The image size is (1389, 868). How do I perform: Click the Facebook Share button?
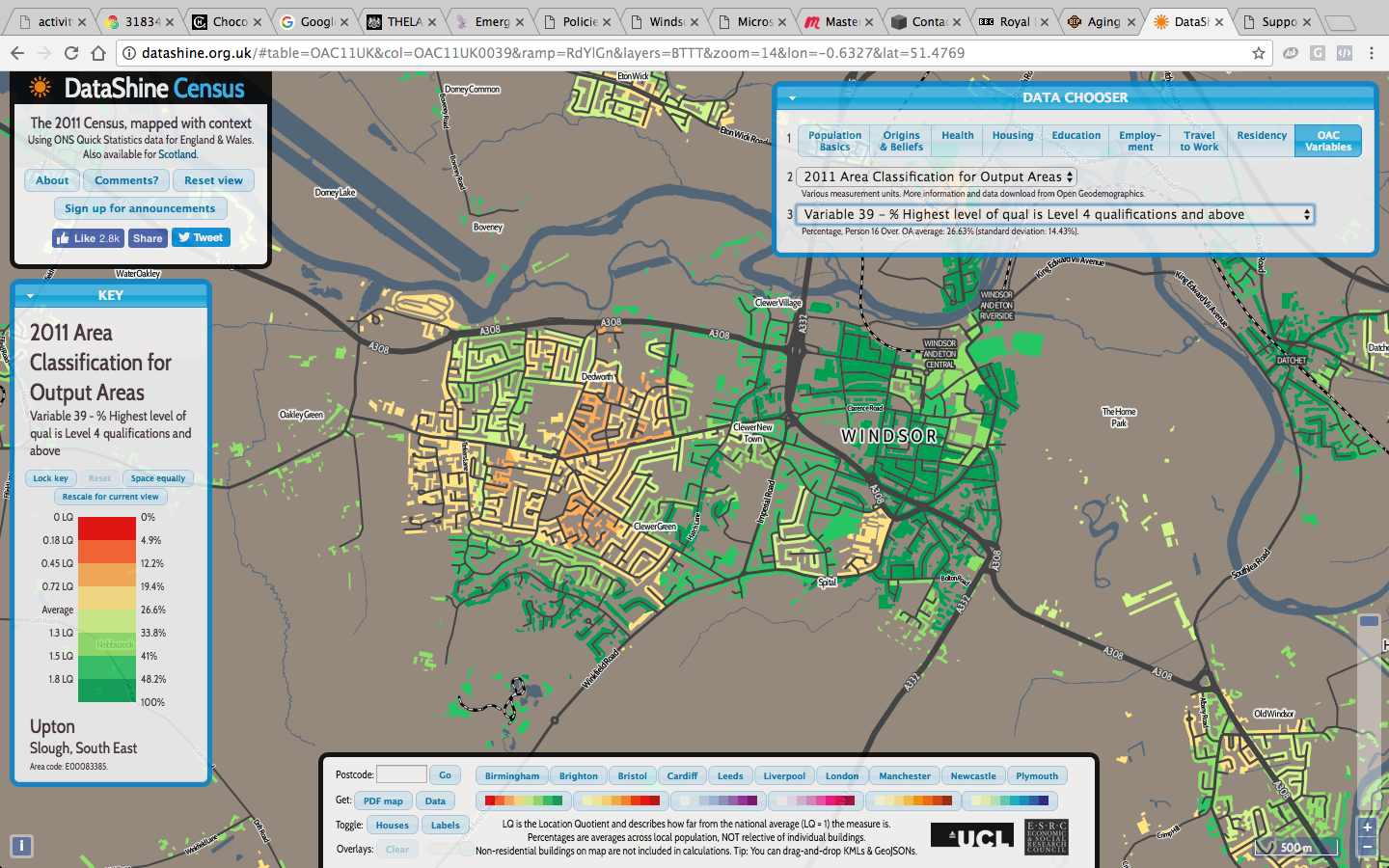click(148, 238)
